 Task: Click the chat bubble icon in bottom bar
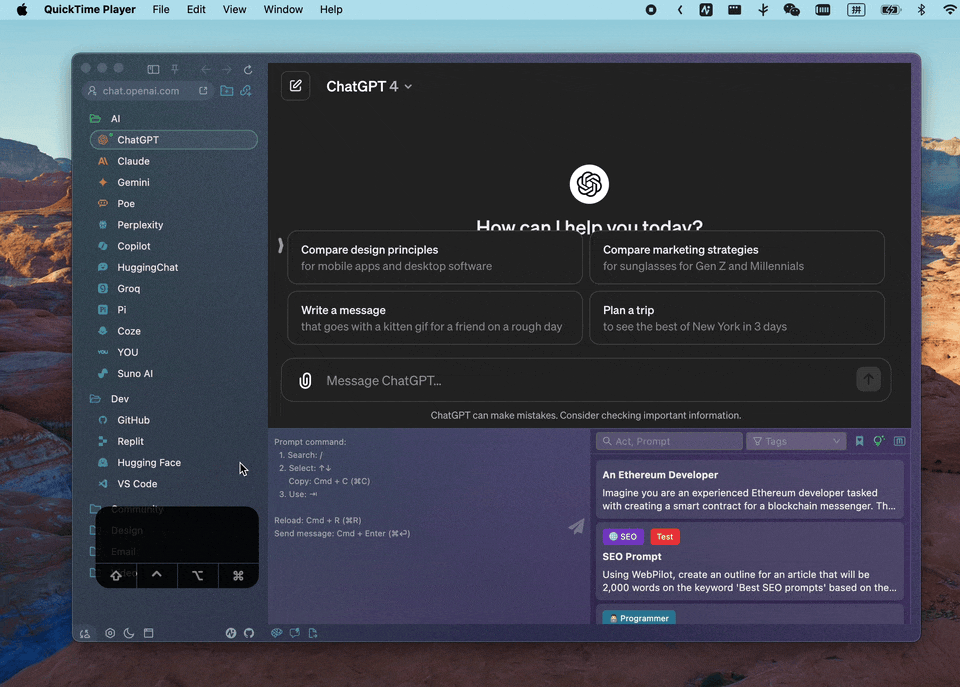[294, 633]
